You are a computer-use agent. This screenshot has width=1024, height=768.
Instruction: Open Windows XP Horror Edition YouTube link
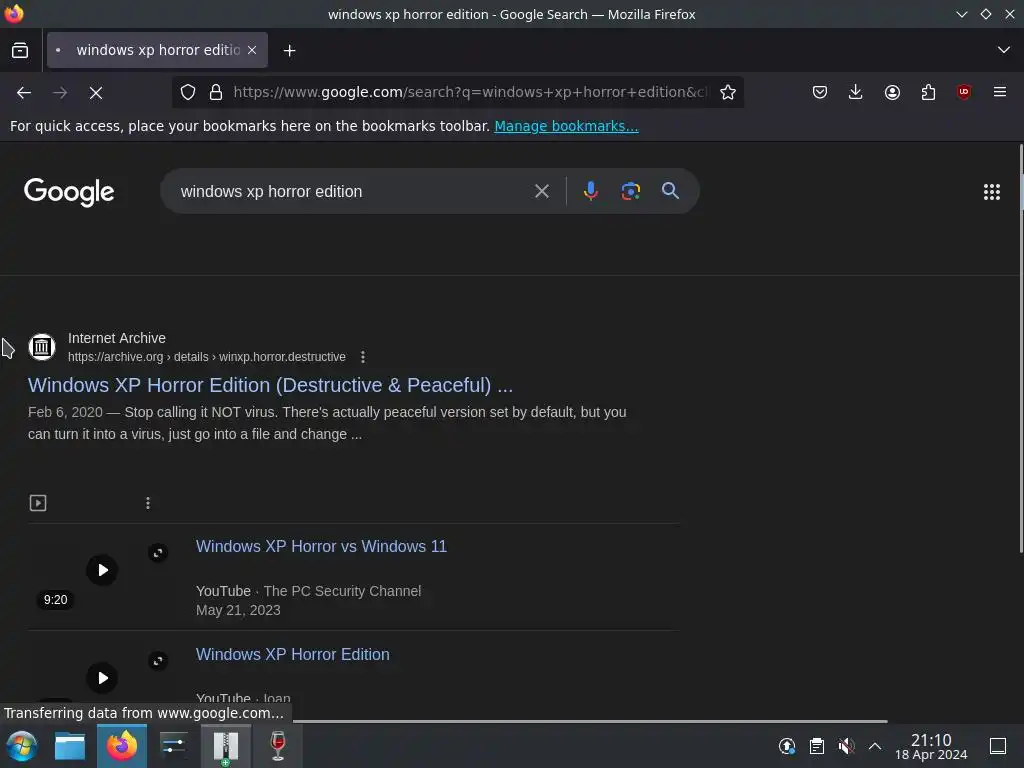(293, 654)
